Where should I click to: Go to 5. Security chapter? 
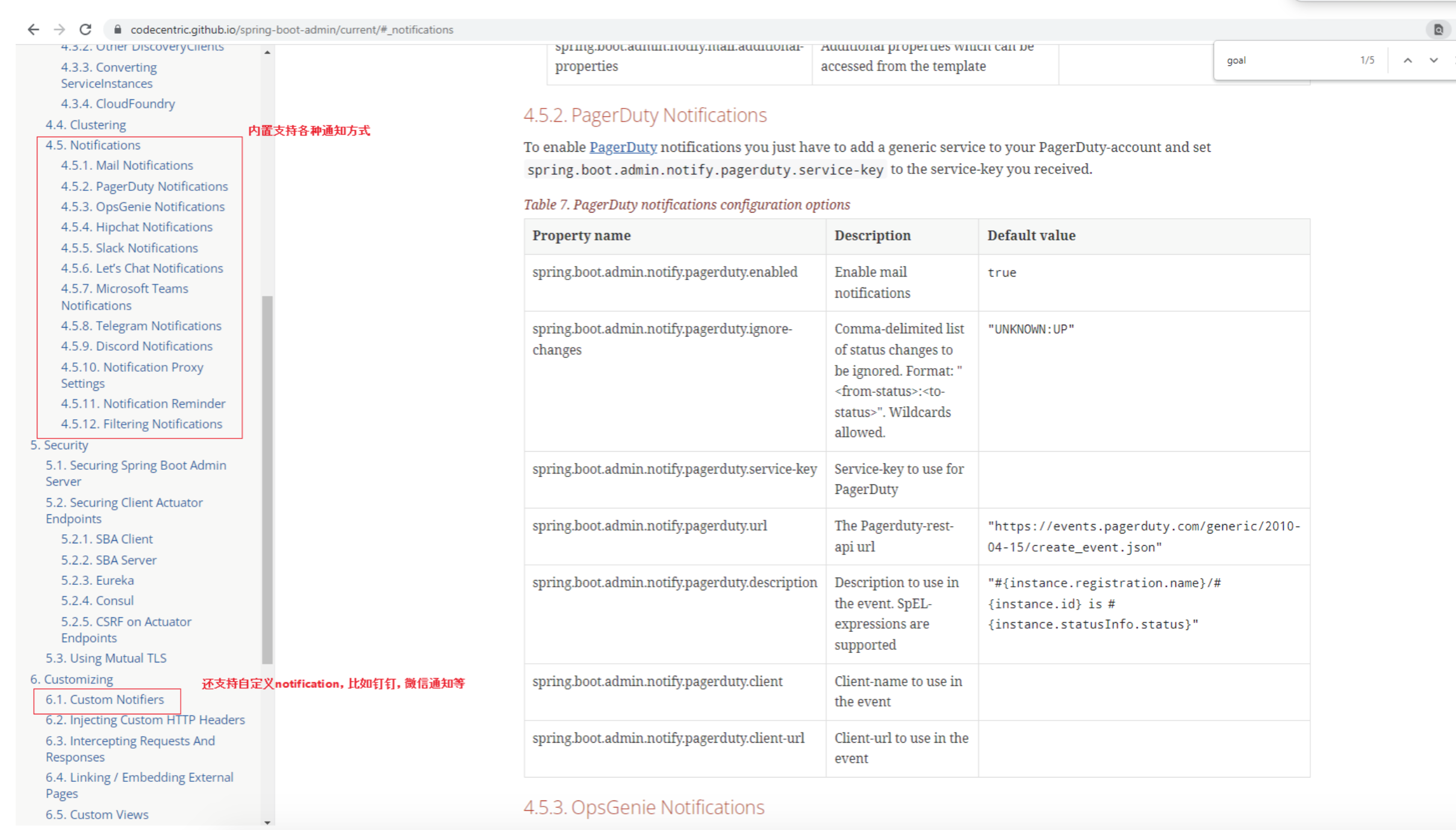59,445
